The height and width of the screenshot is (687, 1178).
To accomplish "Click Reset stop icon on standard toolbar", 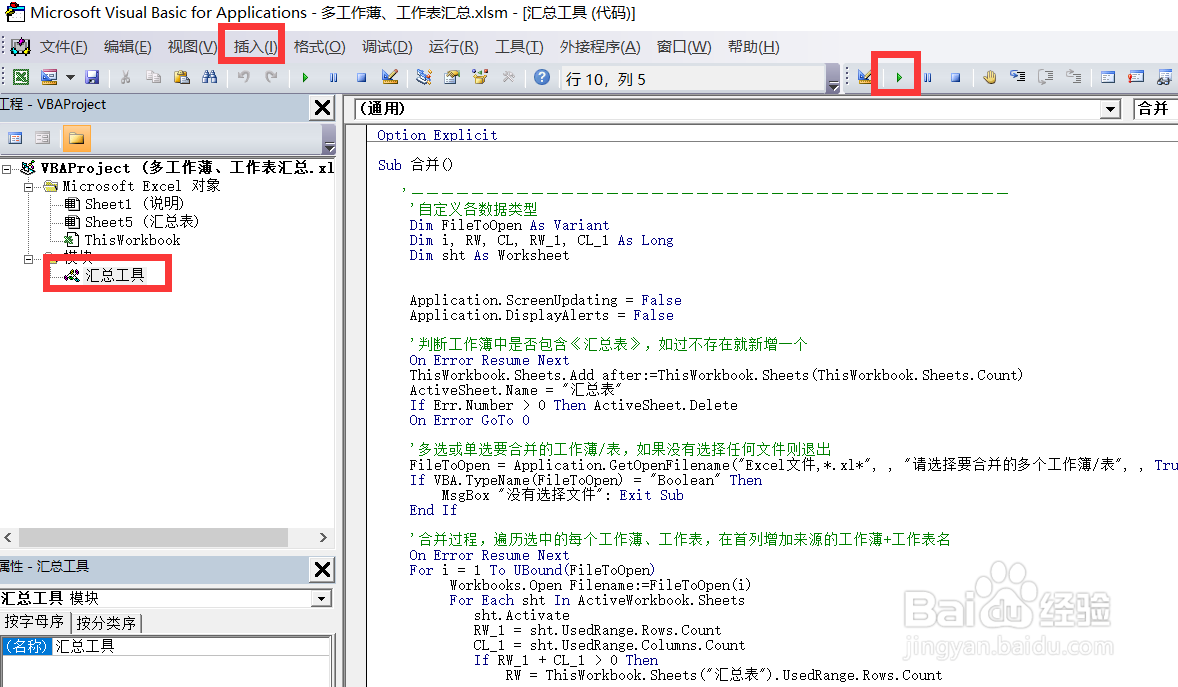I will [361, 77].
